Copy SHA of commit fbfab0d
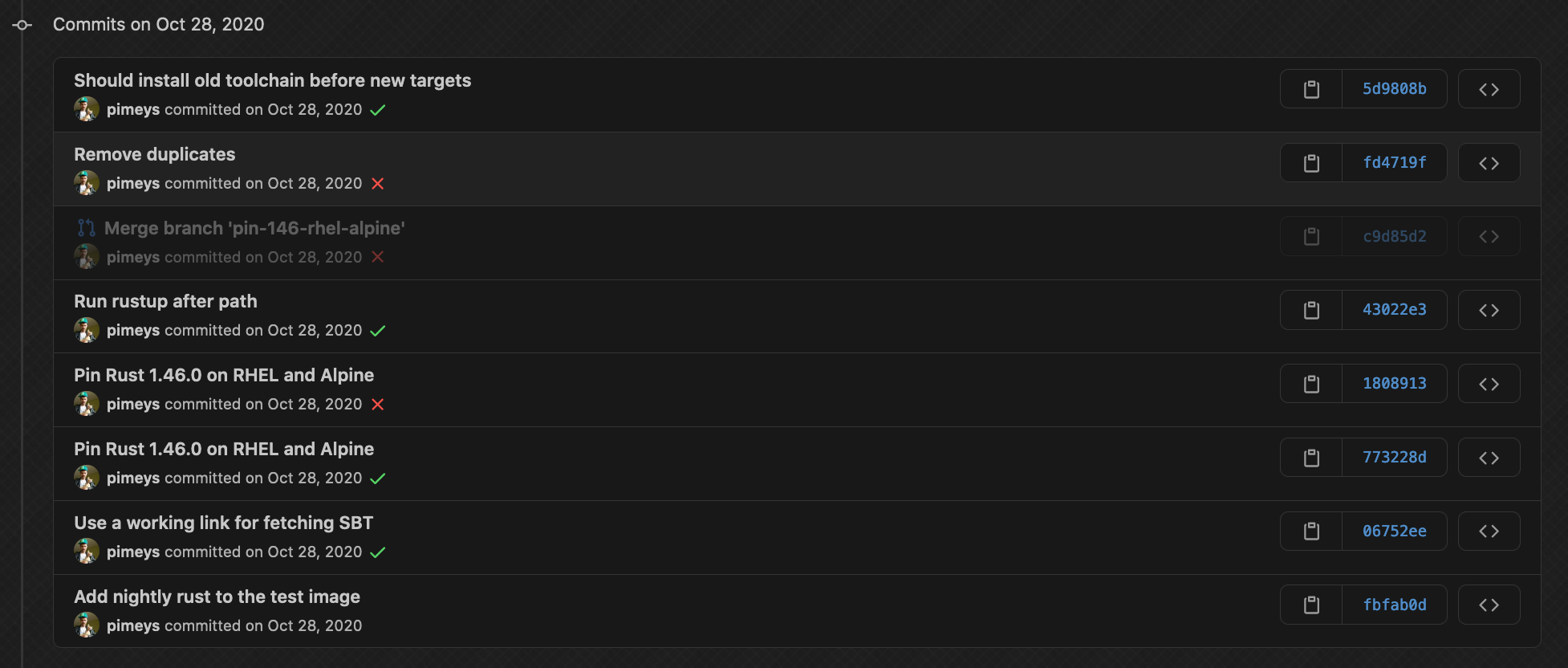Viewport: 1568px width, 668px height. point(1311,605)
